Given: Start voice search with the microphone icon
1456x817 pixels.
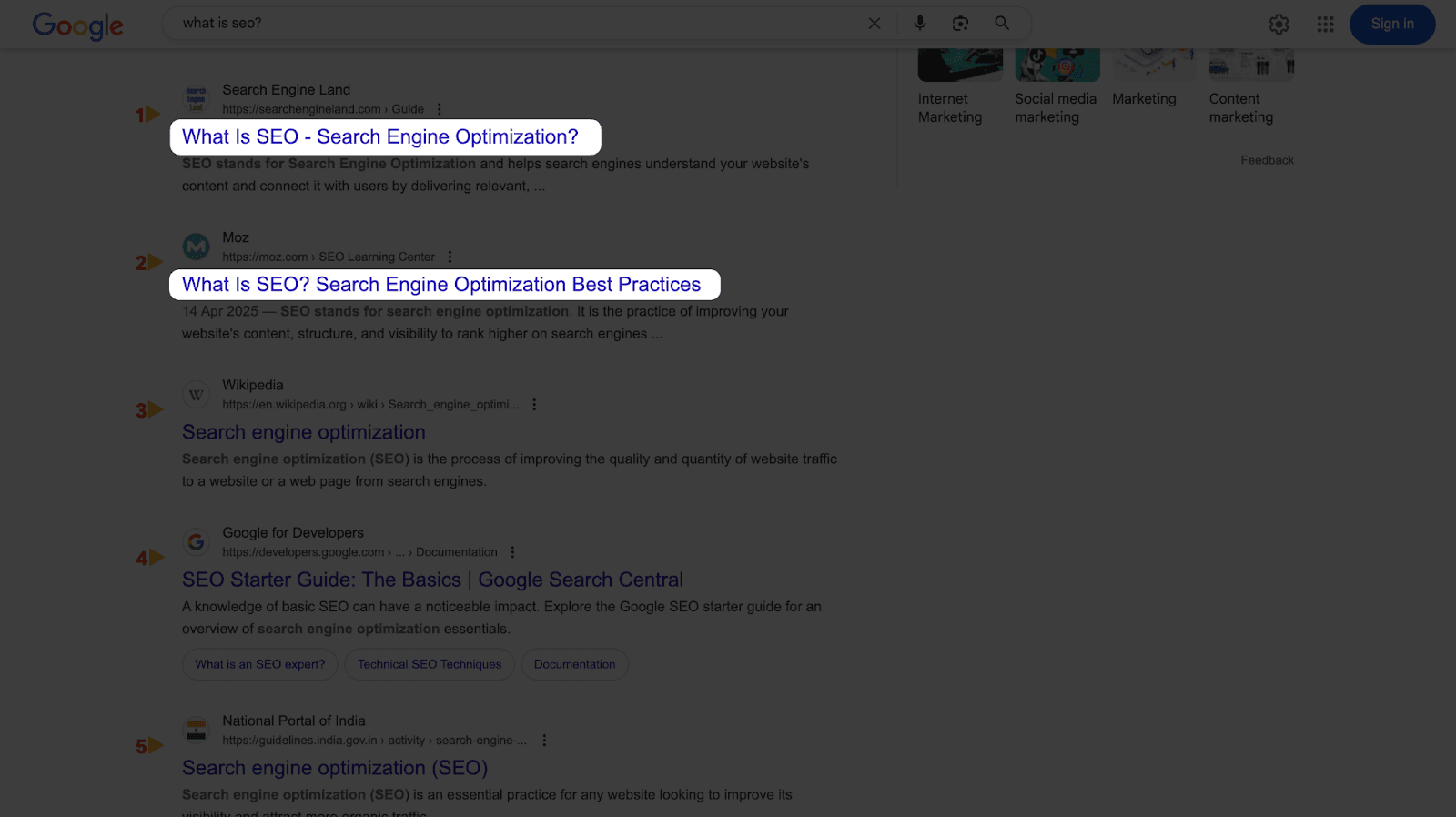Looking at the screenshot, I should (x=920, y=24).
